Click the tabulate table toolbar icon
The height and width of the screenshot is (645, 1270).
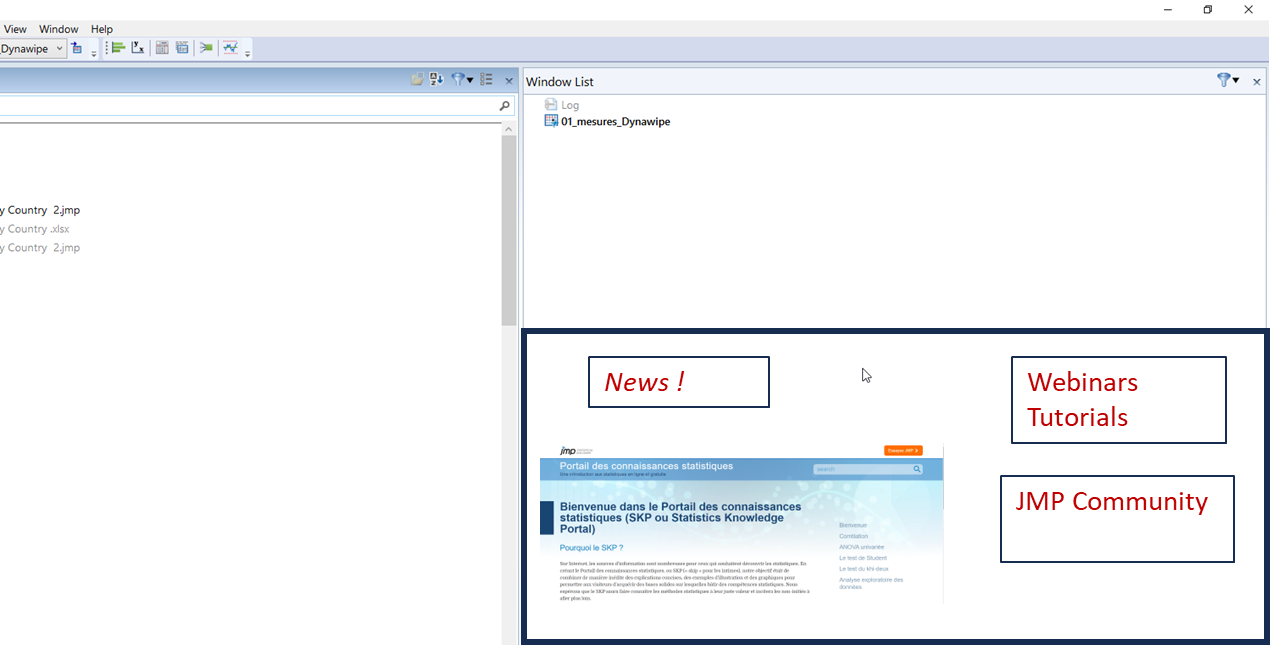pyautogui.click(x=182, y=47)
